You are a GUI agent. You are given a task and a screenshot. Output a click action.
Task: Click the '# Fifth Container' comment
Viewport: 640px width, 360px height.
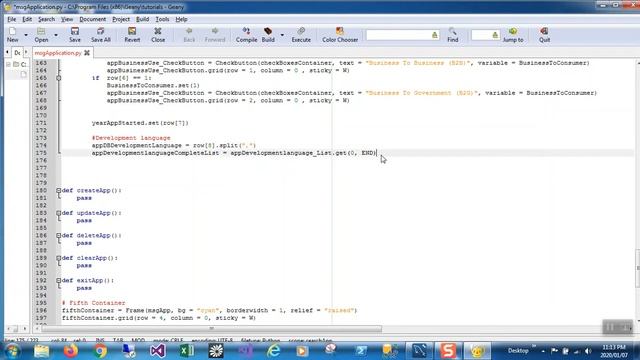tap(93, 303)
